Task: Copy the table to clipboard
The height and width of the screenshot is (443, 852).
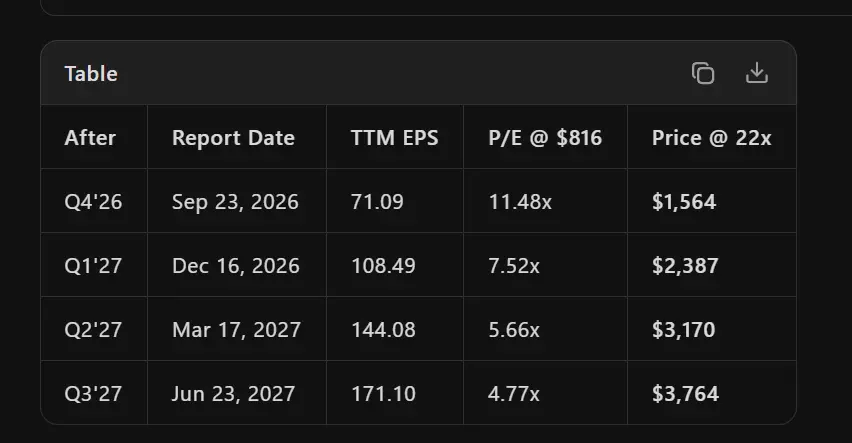Action: tap(703, 73)
